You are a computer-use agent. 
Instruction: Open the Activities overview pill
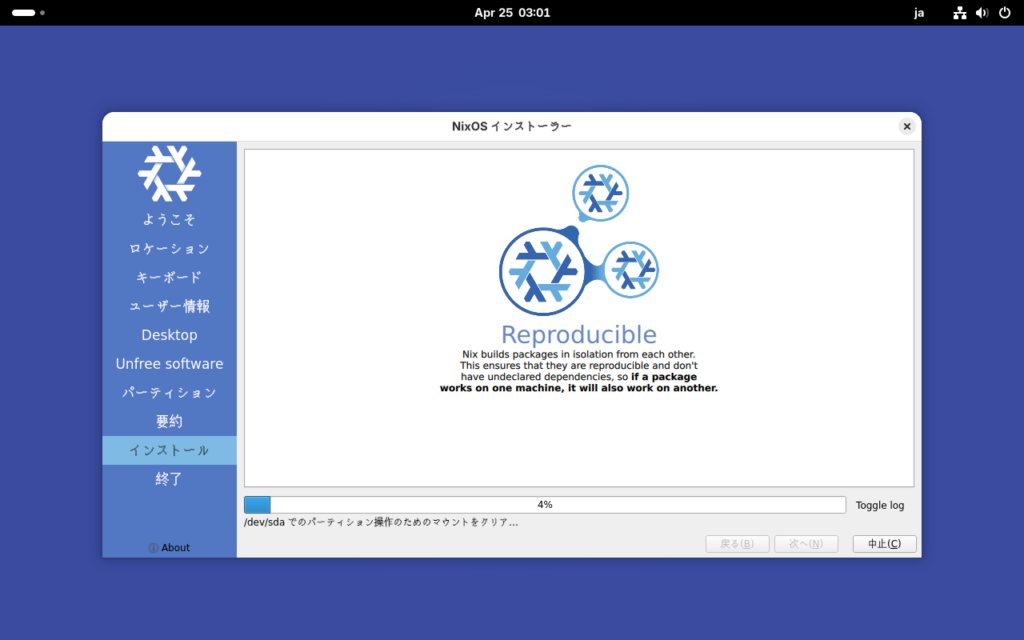tap(28, 13)
